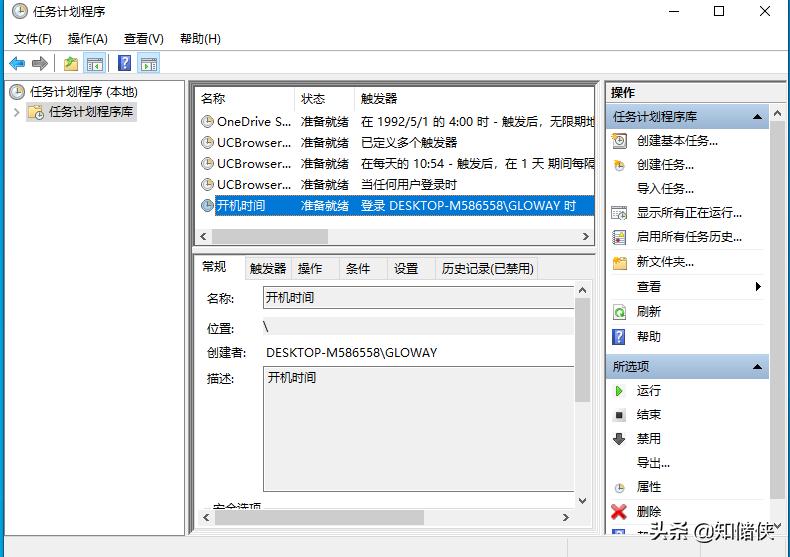This screenshot has height=557, width=790.
Task: Click the details pane scroll down arrow
Action: [x=582, y=501]
